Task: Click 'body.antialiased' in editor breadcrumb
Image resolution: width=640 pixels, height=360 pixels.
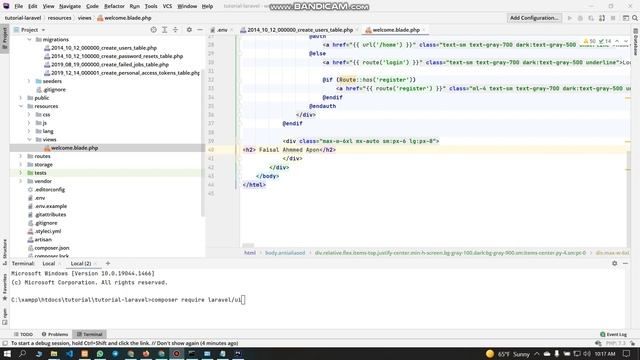Action: click(284, 253)
